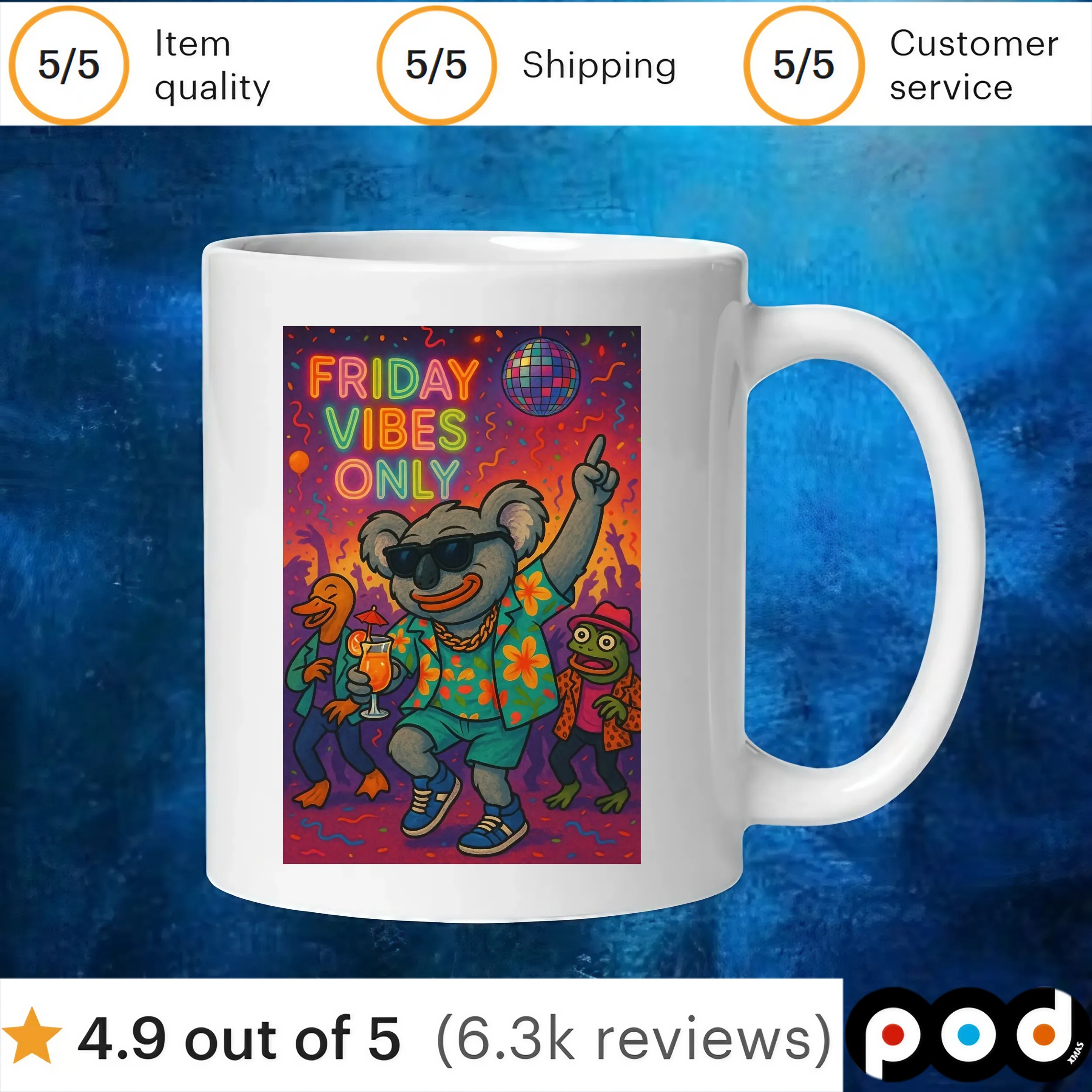Click the Customer service 5/5 circle badge
The image size is (1092, 1092).
(804, 65)
